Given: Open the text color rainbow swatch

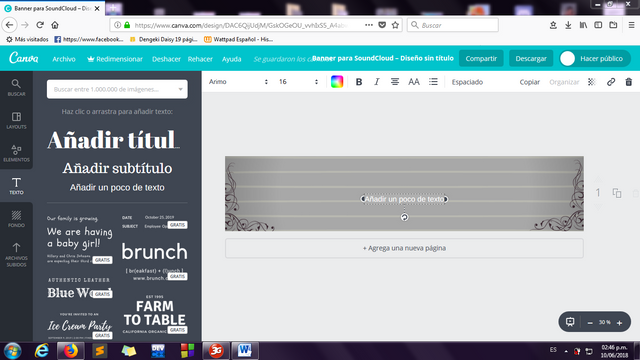Looking at the screenshot, I should pos(337,82).
